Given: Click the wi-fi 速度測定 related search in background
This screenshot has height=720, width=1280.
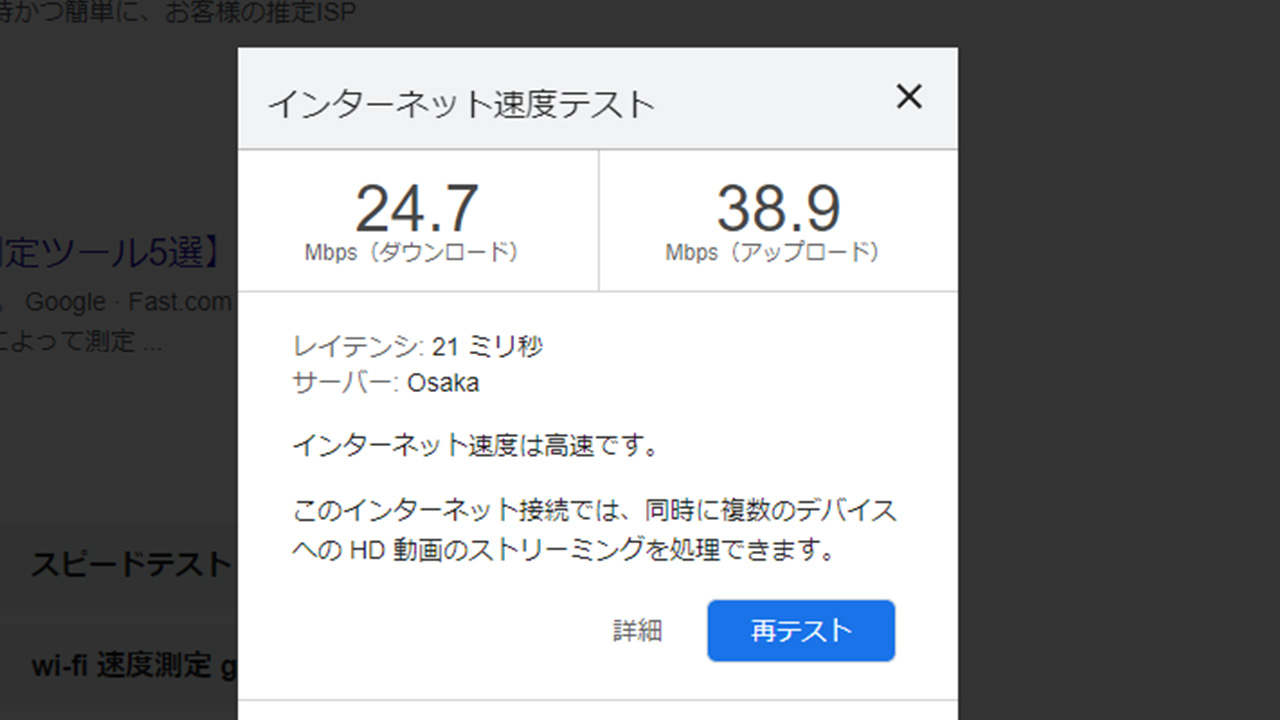Looking at the screenshot, I should (134, 665).
